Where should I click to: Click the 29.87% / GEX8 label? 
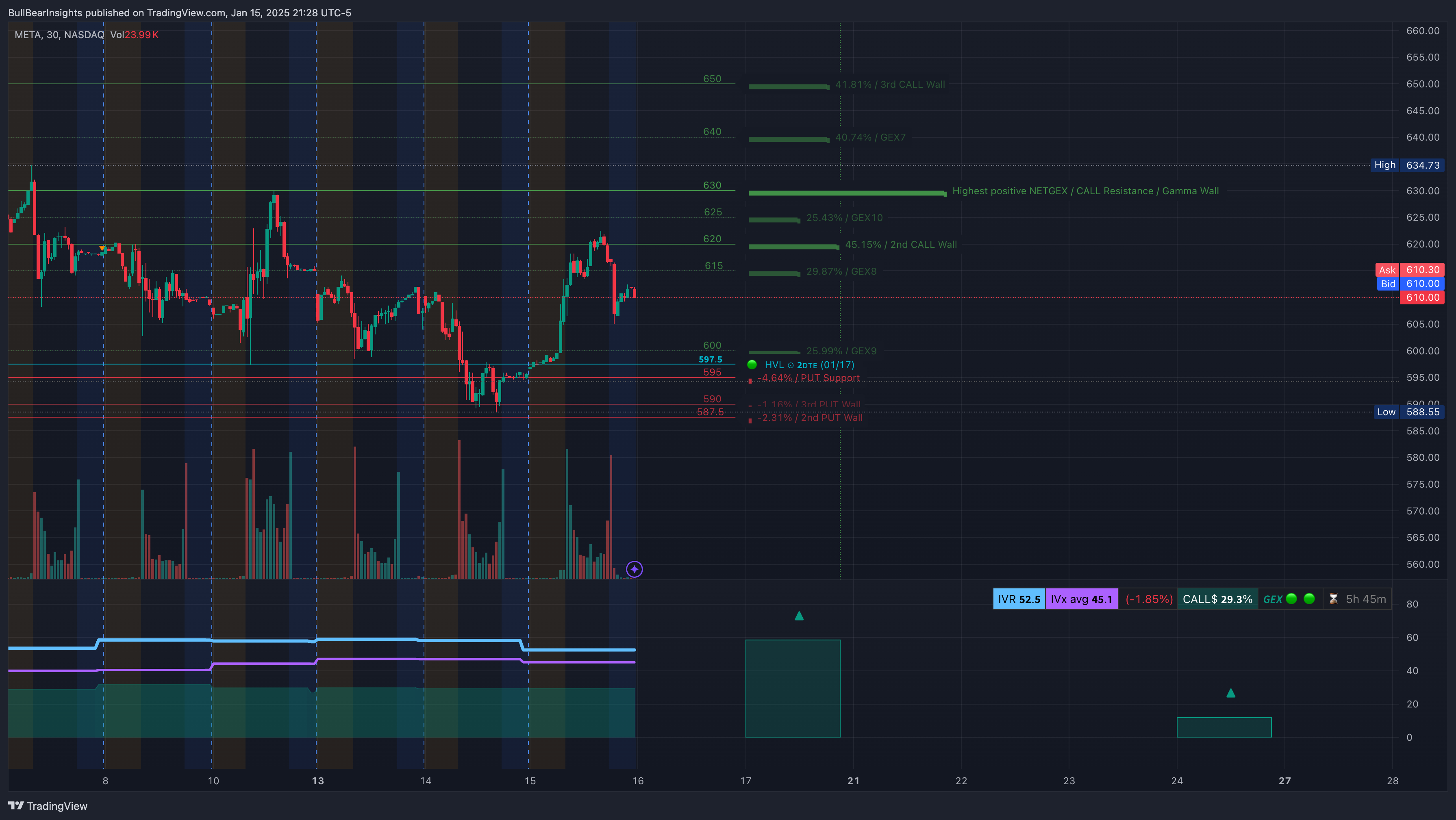tap(841, 271)
